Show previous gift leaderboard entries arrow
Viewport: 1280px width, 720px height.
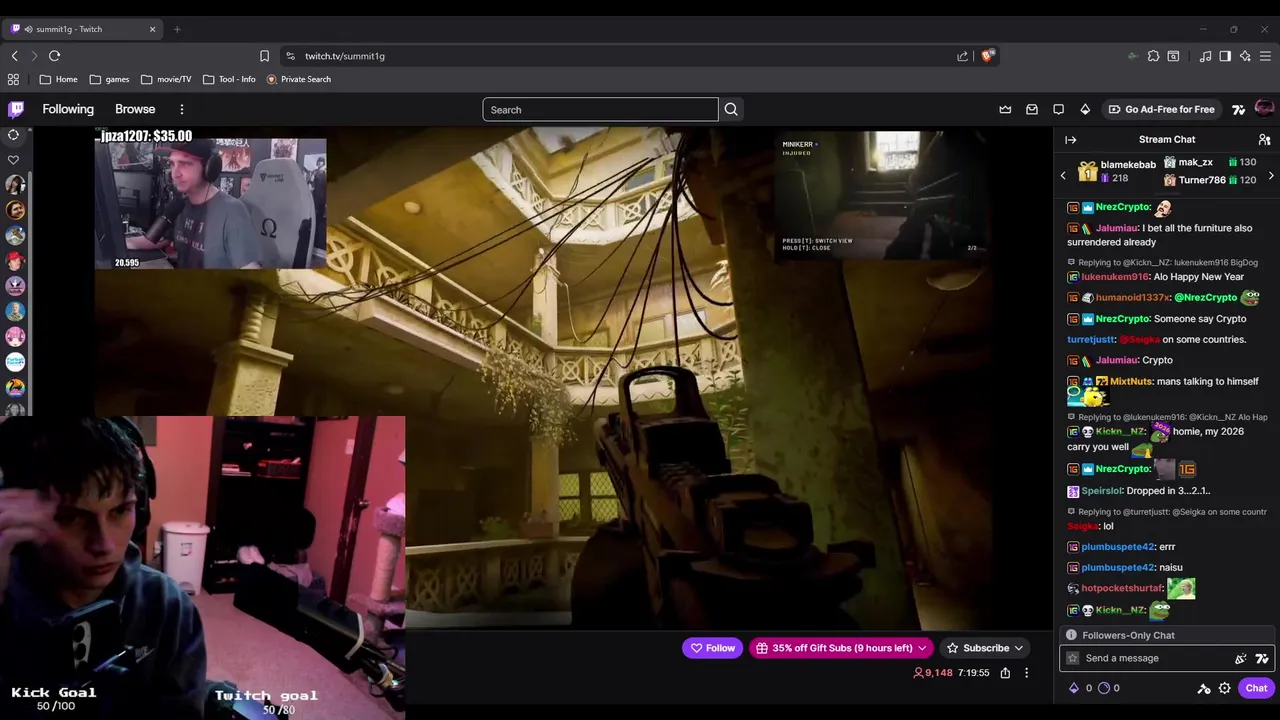click(x=1063, y=176)
